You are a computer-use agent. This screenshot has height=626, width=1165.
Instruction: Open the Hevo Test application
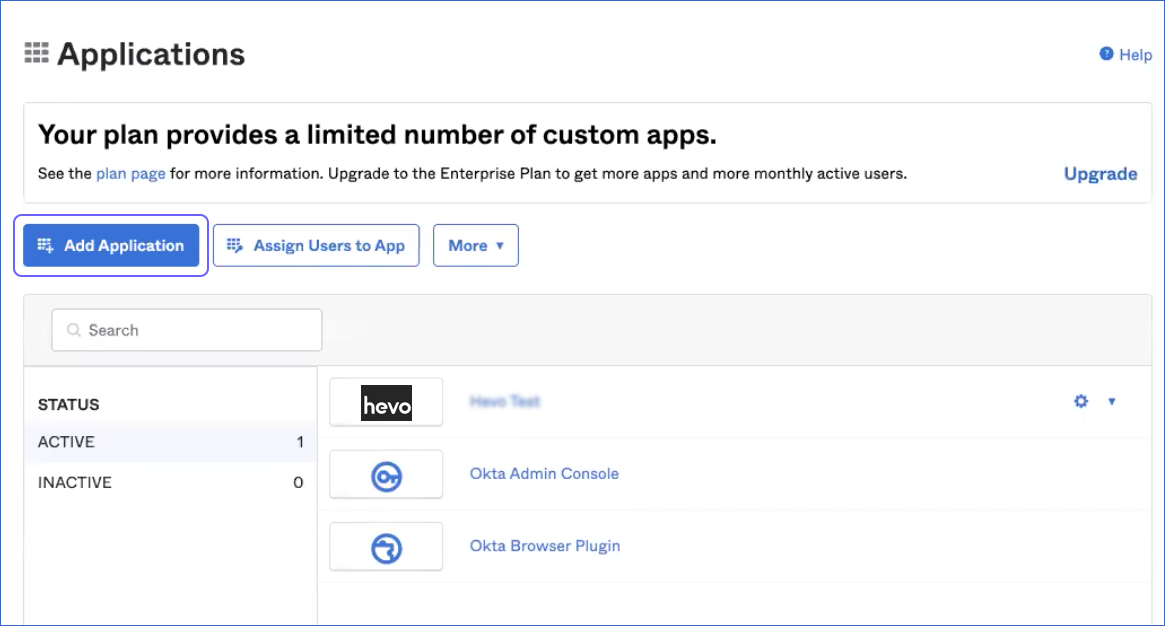click(504, 401)
